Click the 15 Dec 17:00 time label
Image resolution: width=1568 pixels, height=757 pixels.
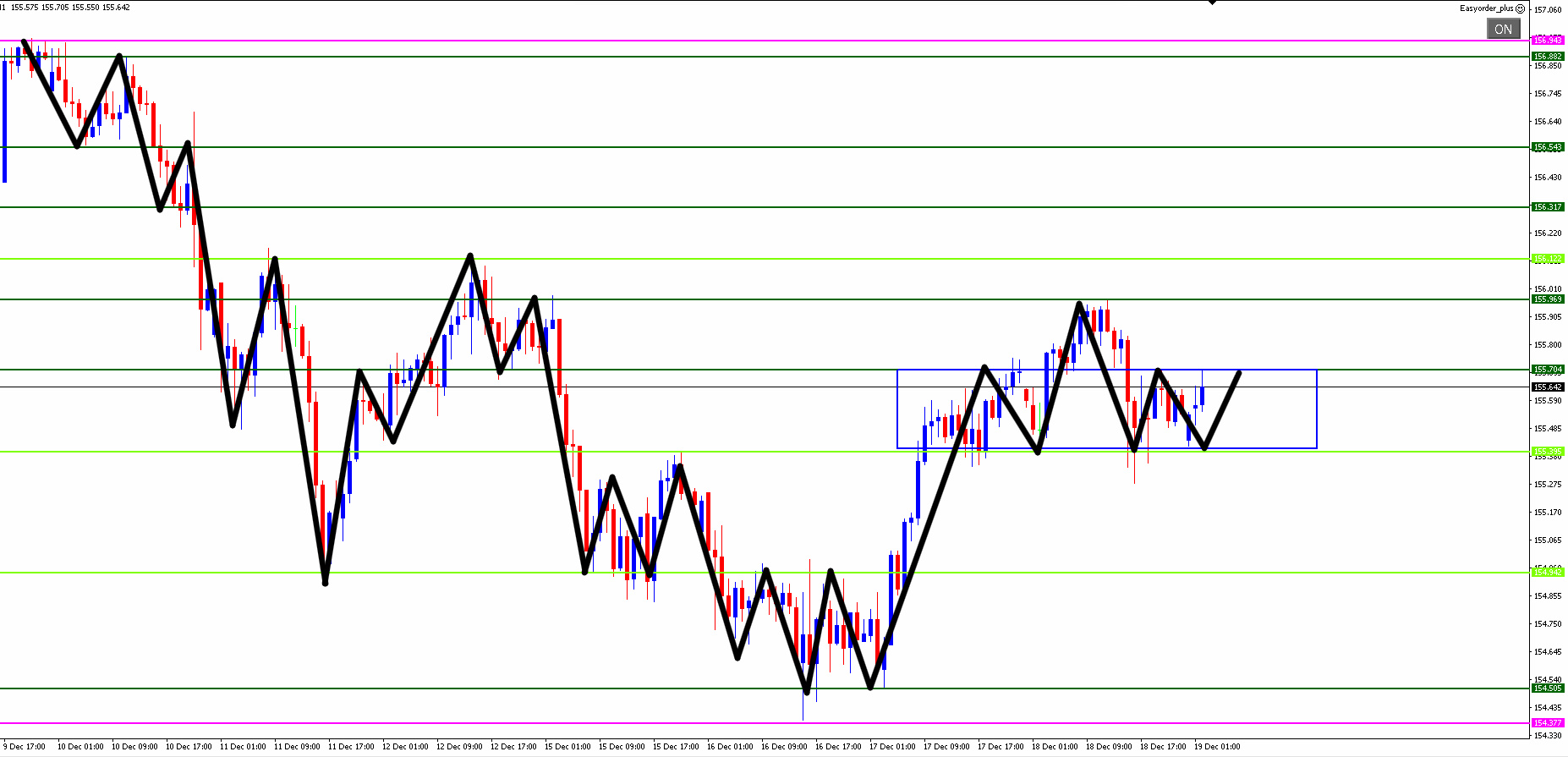pyautogui.click(x=677, y=747)
